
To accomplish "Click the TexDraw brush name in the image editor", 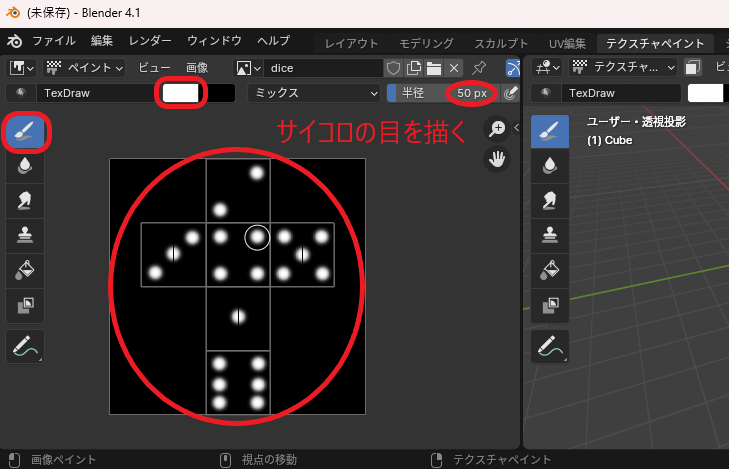I will pos(95,93).
